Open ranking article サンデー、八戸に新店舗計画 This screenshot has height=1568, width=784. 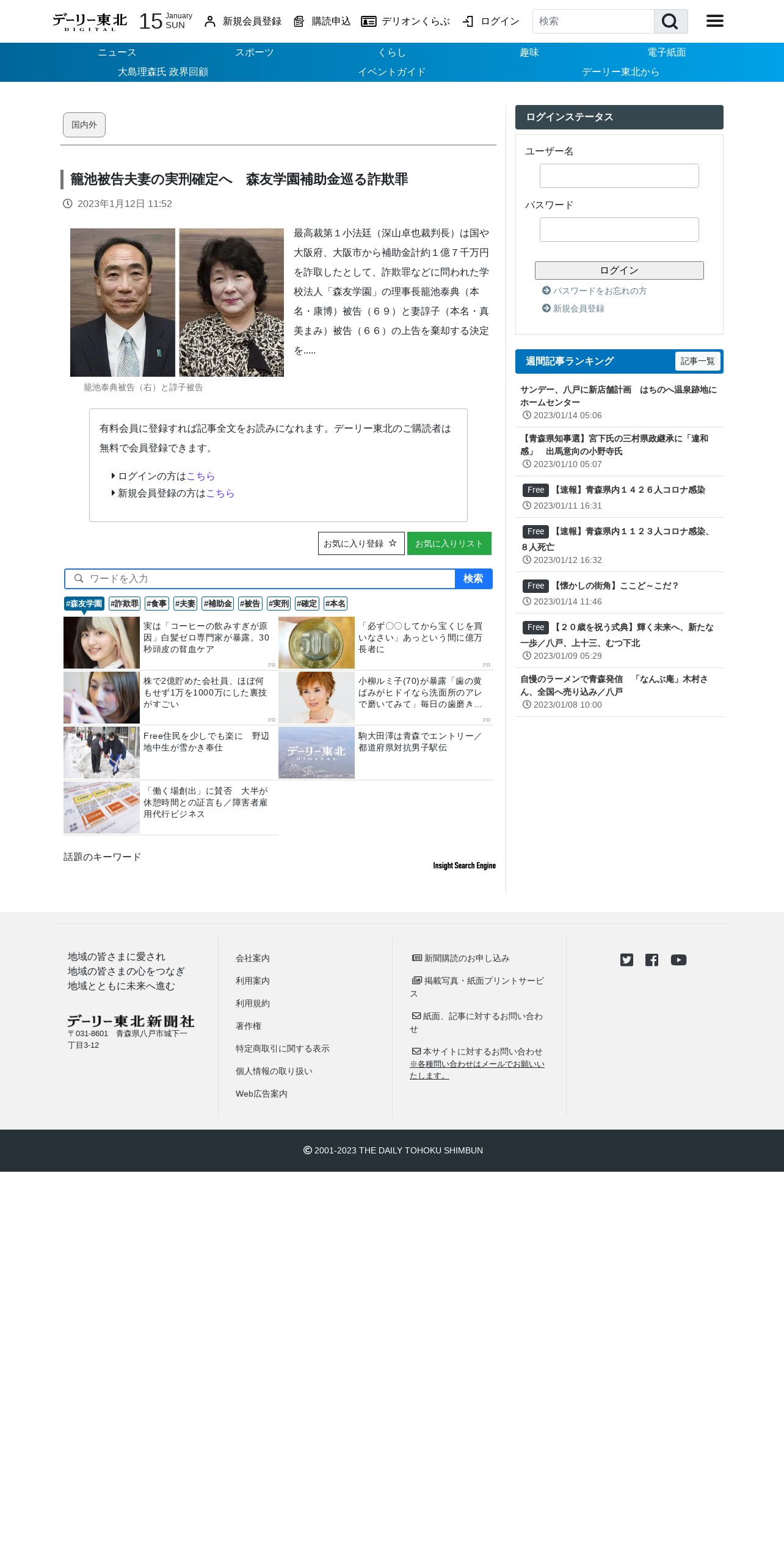click(x=619, y=396)
